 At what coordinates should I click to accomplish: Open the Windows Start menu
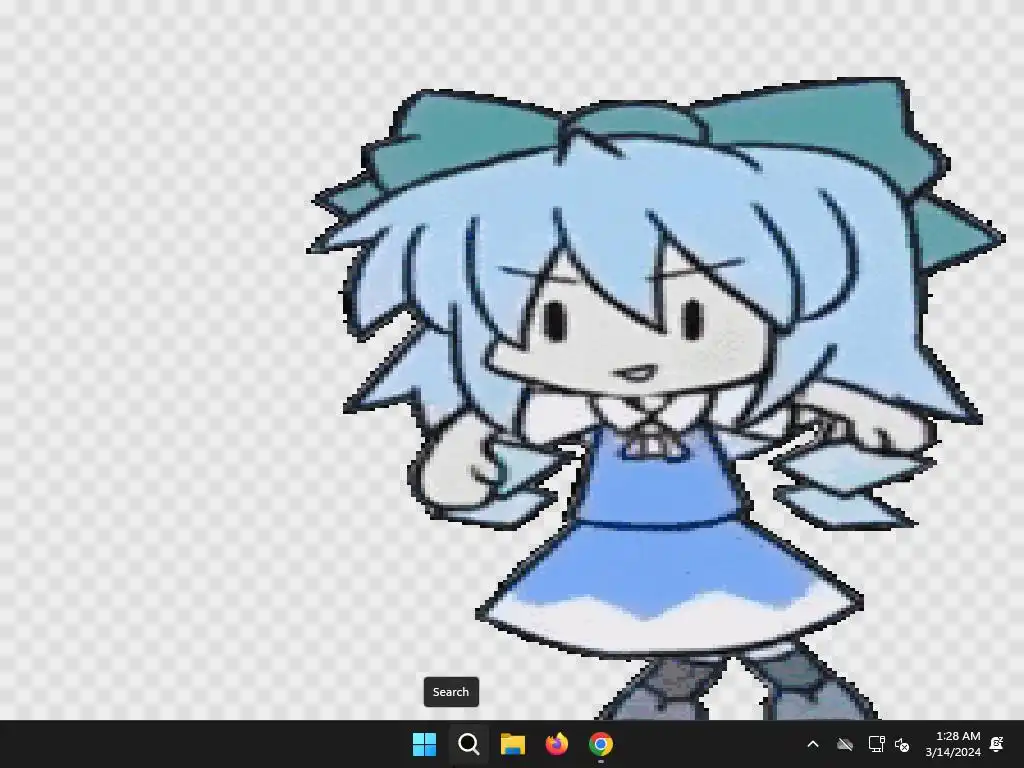click(x=424, y=744)
